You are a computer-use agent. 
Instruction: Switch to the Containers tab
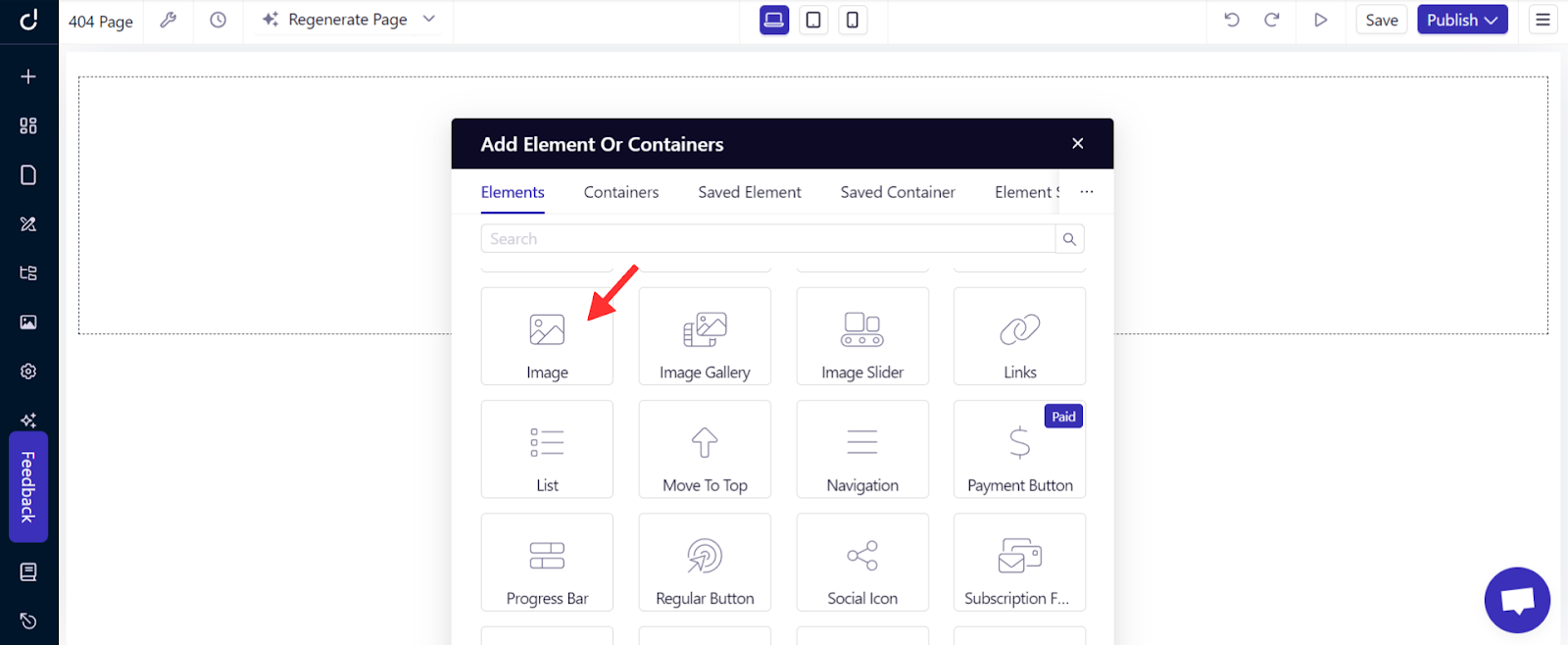click(x=621, y=192)
